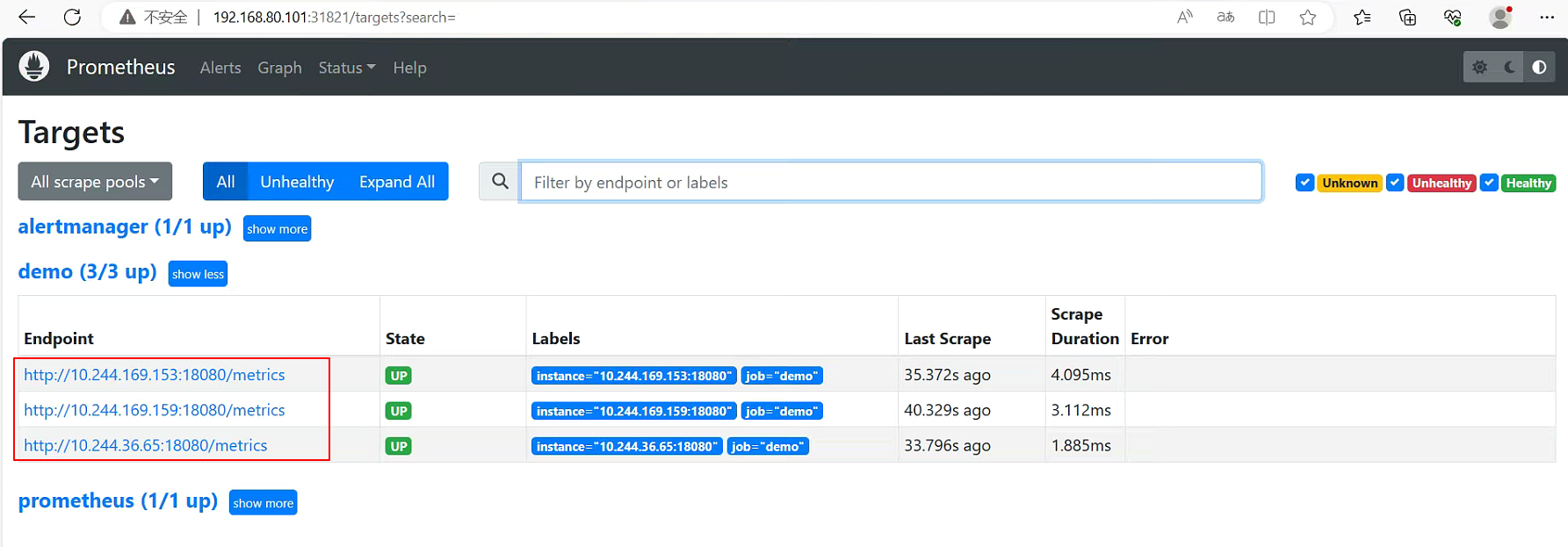The width and height of the screenshot is (1568, 547).
Task: Toggle the Unhealthy state checkbox
Action: tap(1395, 183)
